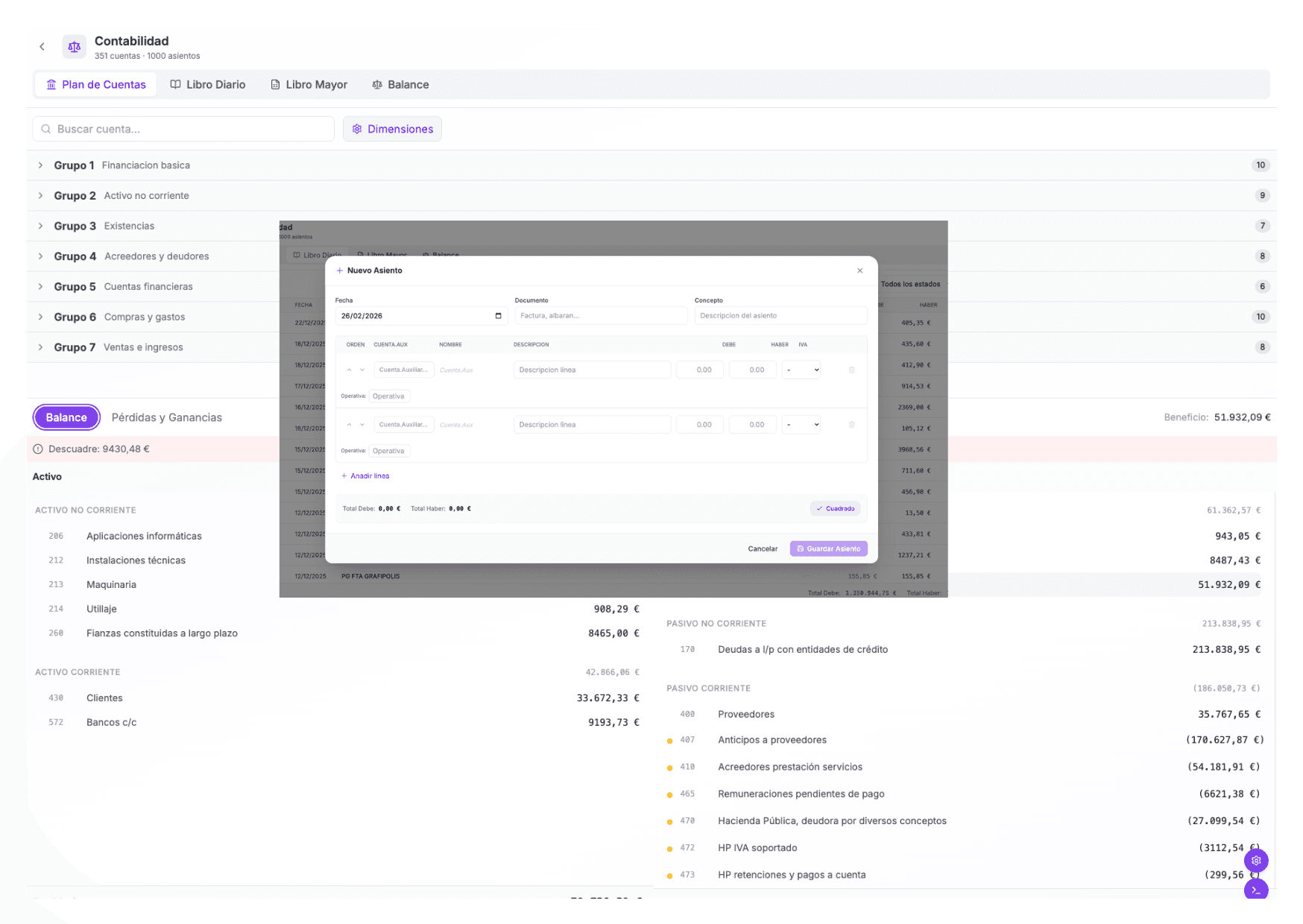
Task: Open the floating terminal console button
Action: 1256,890
